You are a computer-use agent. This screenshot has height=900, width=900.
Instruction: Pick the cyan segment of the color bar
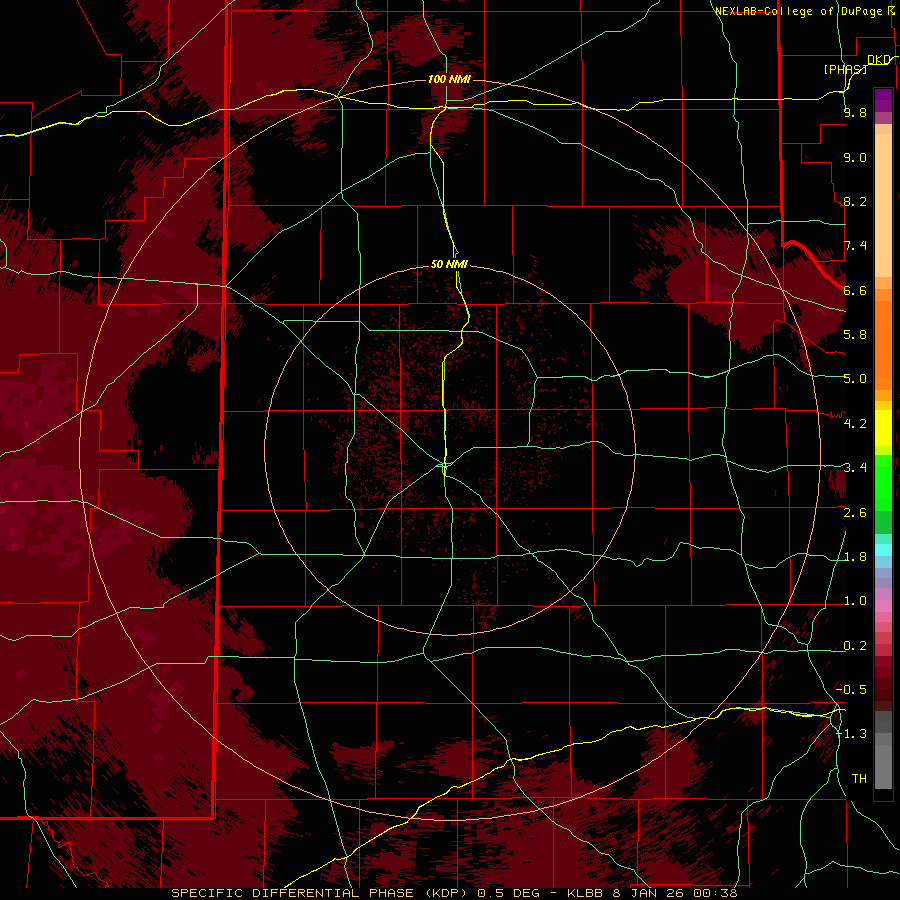click(883, 550)
